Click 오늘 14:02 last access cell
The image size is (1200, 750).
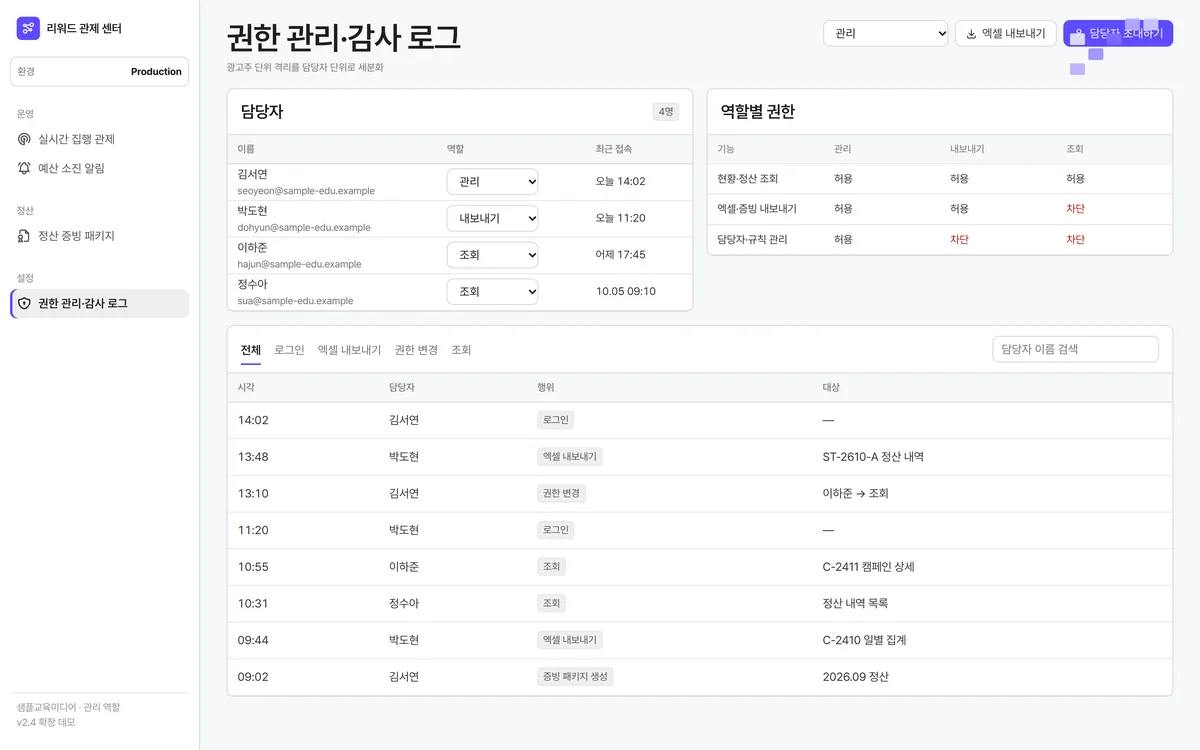(x=620, y=182)
